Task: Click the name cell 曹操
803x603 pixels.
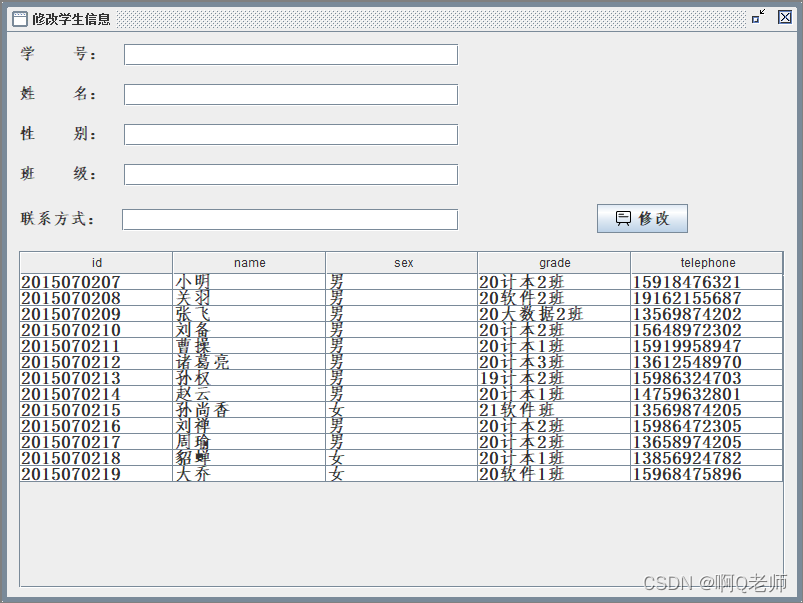Action: [x=249, y=346]
